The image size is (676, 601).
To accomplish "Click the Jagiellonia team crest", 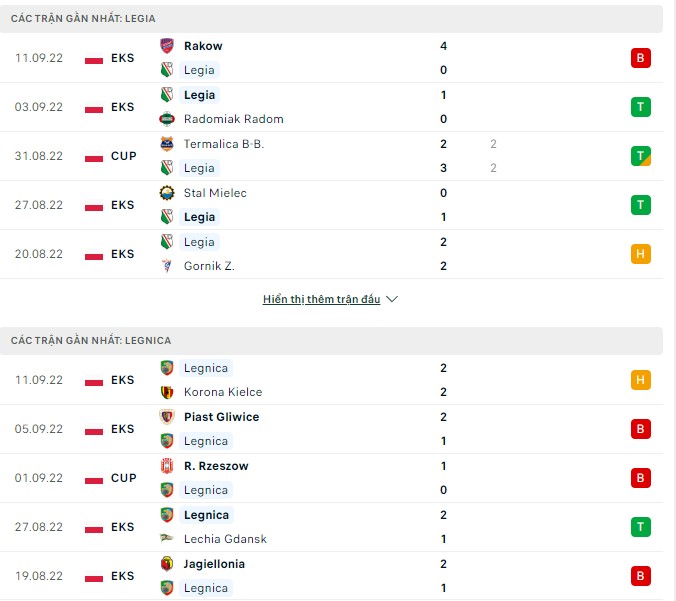I will tap(167, 564).
